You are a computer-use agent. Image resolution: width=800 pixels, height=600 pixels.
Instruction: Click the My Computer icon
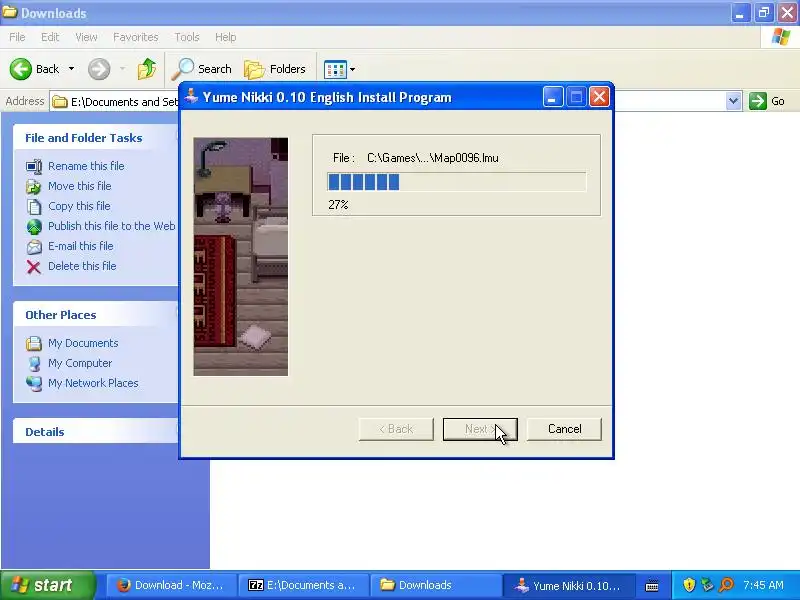click(x=34, y=363)
